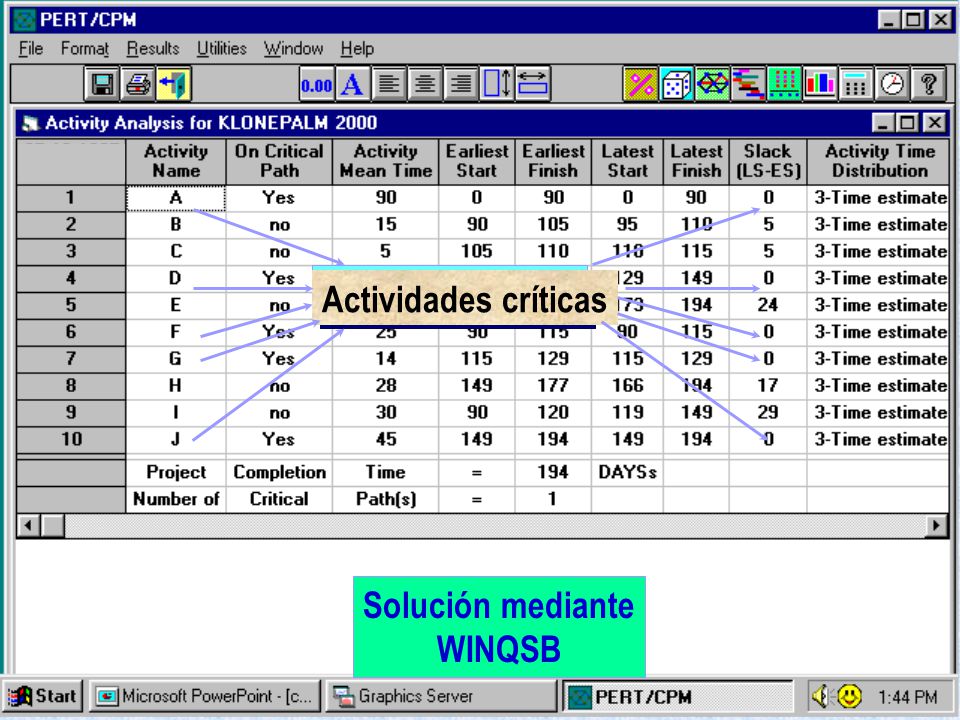Open the Results menu
The width and height of the screenshot is (960, 720).
(153, 48)
